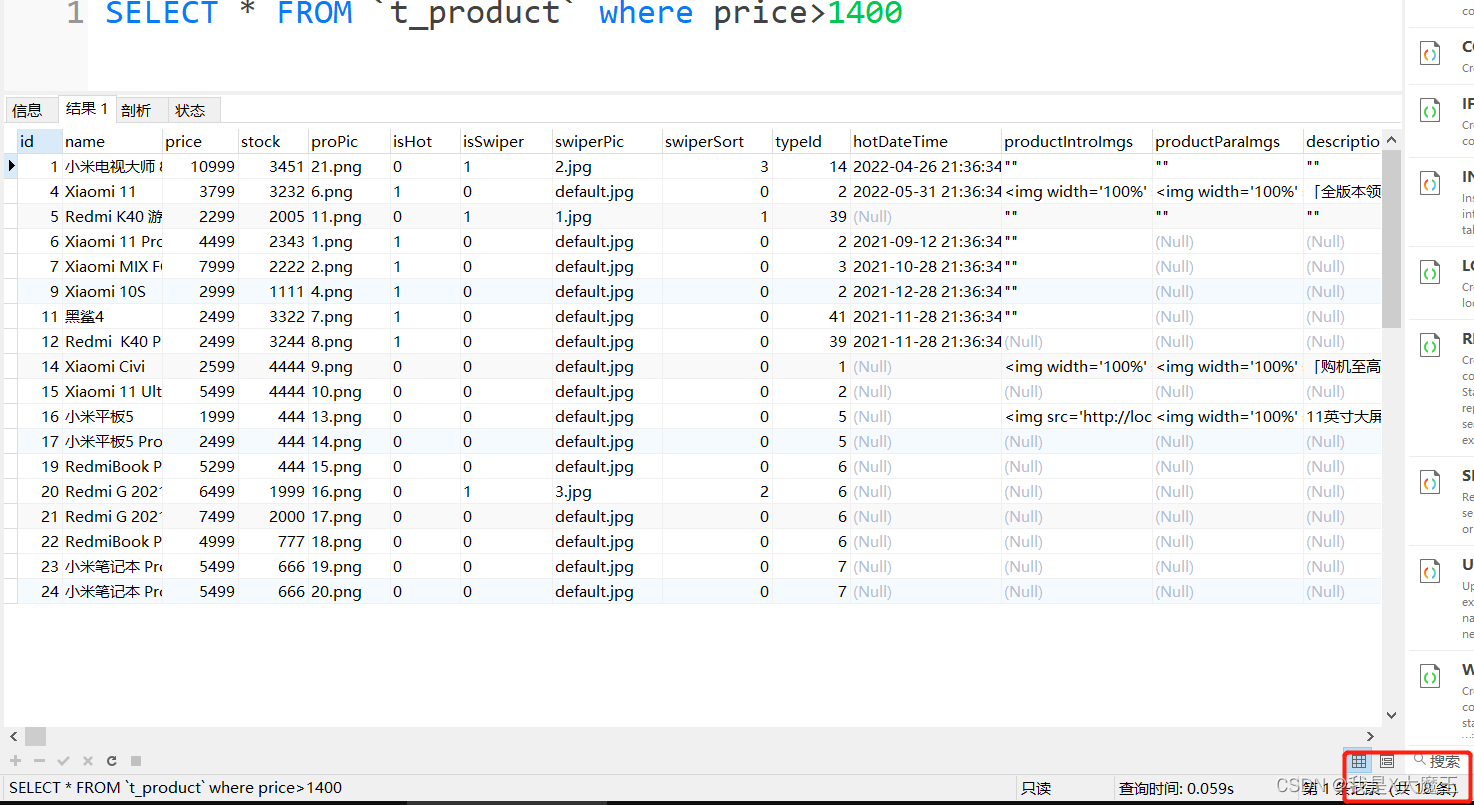Click the discard changes X icon

87,761
